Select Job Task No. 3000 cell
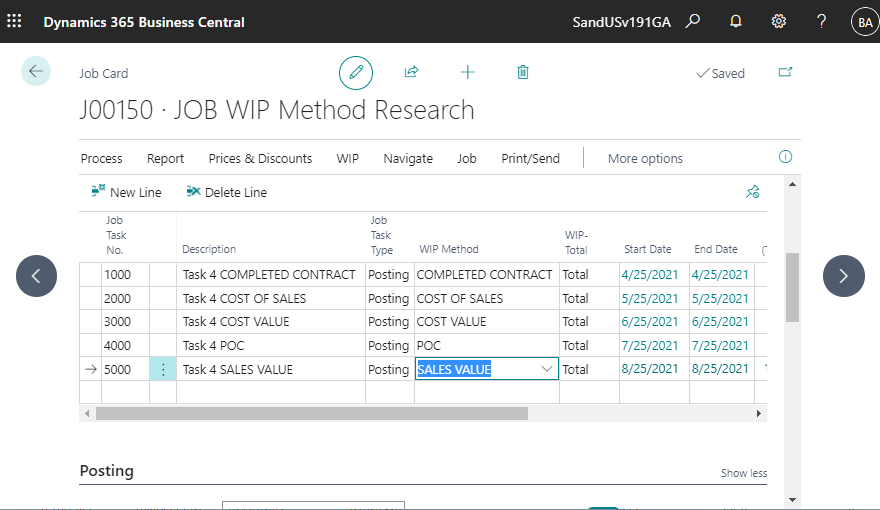This screenshot has height=510, width=880. pos(125,321)
